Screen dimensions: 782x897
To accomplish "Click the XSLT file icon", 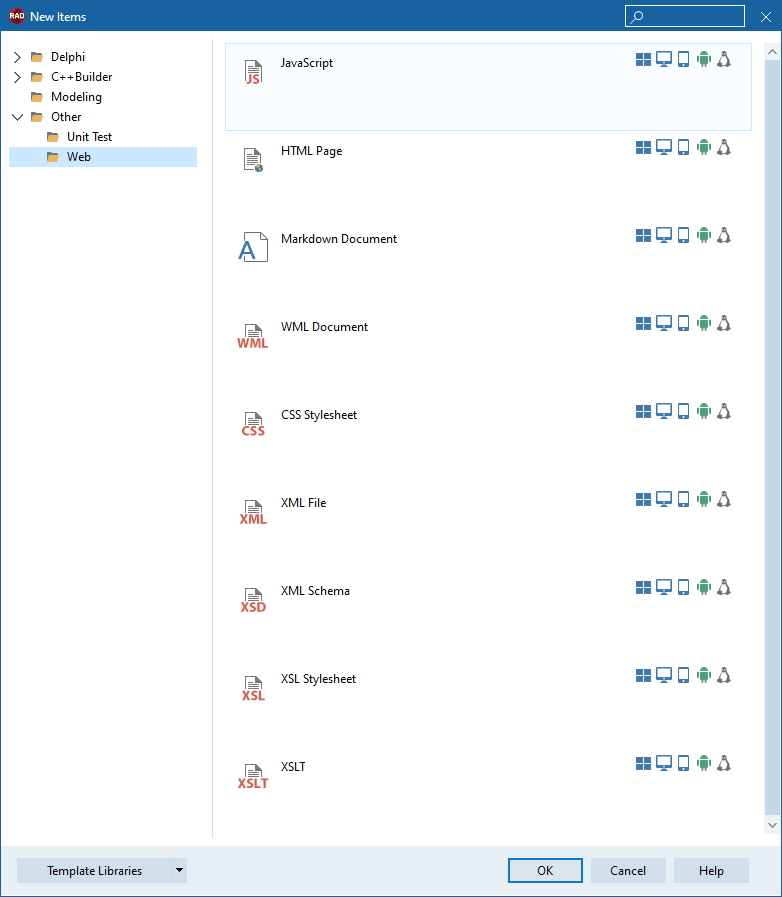I will [x=253, y=776].
